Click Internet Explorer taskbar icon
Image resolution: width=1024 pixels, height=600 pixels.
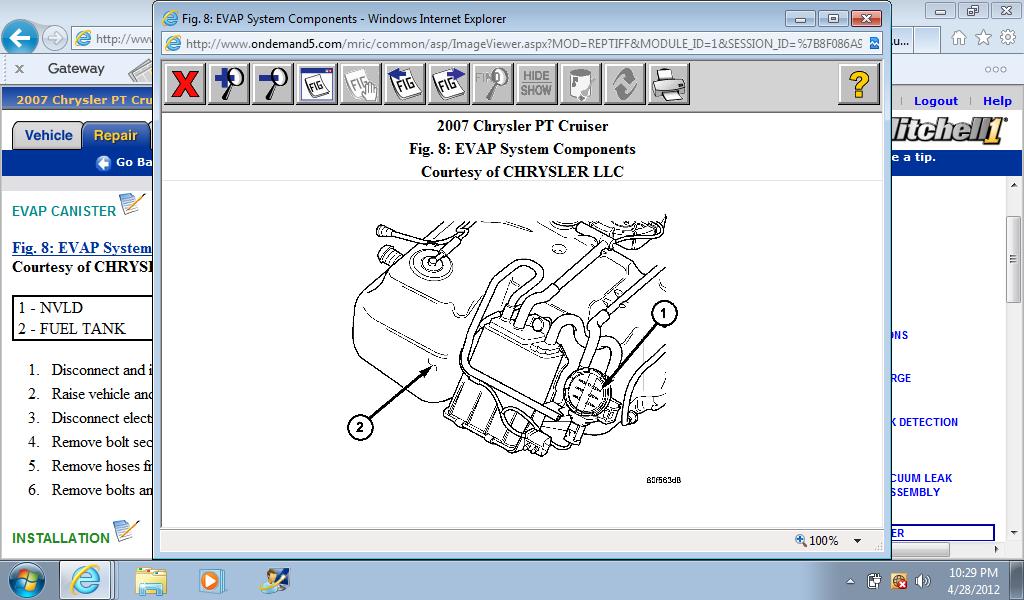tap(86, 580)
